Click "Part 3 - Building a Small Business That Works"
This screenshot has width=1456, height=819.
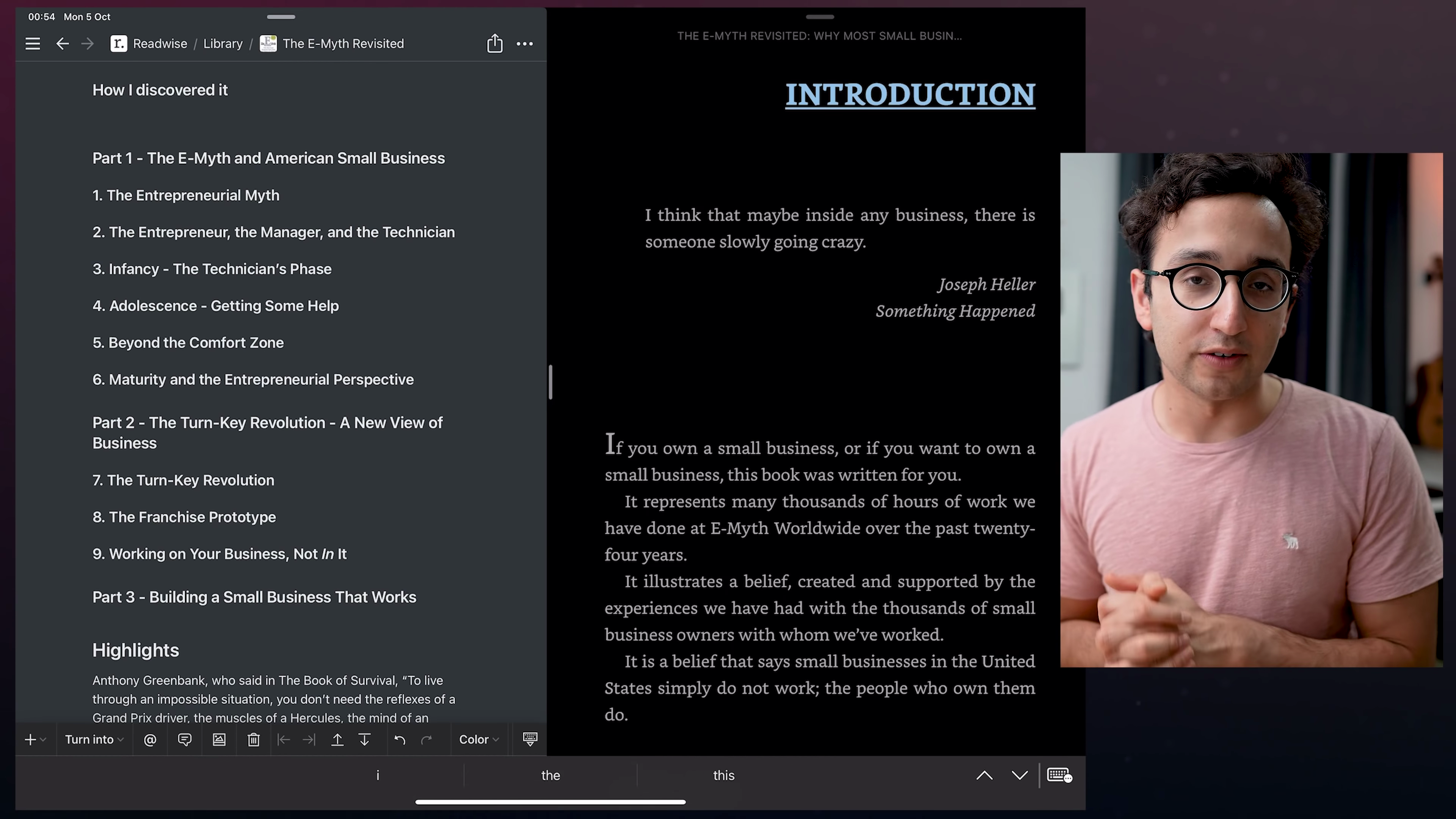[x=254, y=597]
